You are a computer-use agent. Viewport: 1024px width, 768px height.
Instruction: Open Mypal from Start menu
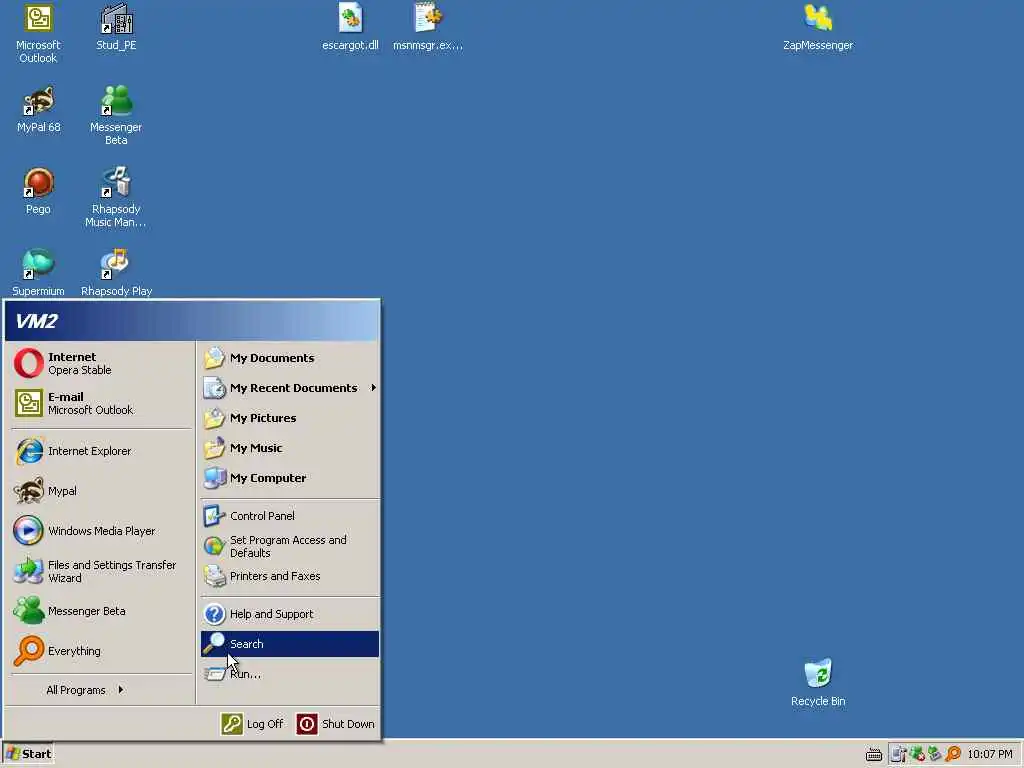pyautogui.click(x=101, y=491)
